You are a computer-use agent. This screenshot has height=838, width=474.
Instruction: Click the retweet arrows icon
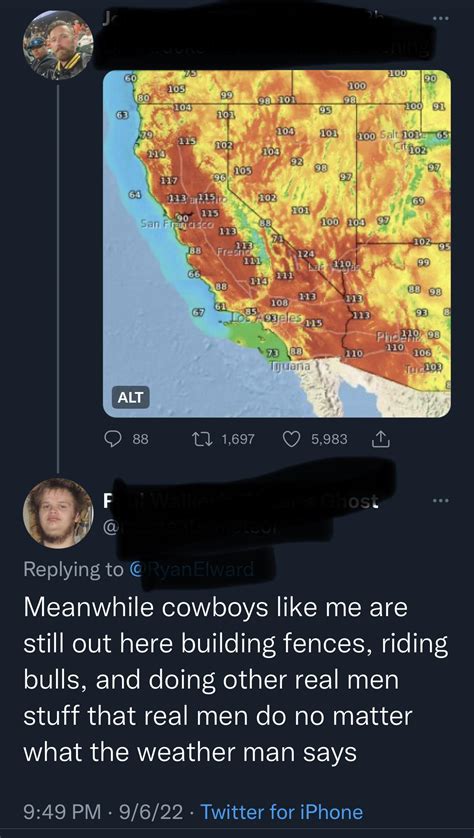206,439
